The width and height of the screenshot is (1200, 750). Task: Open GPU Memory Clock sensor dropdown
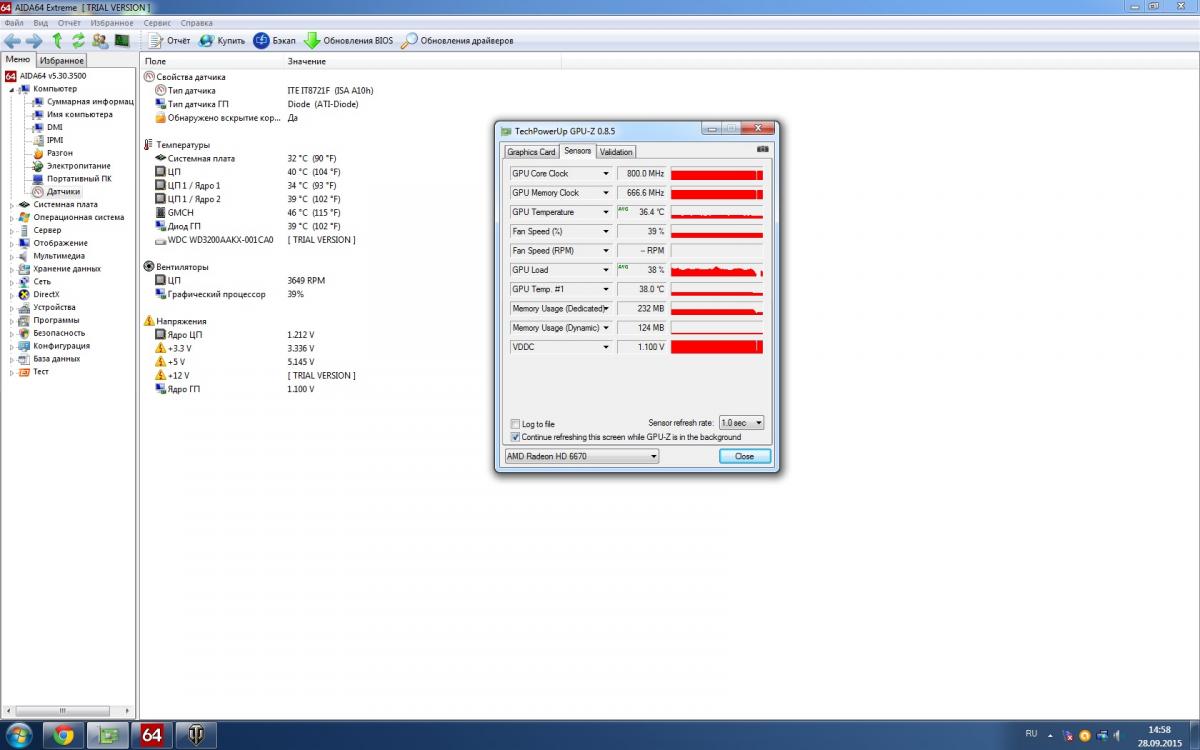coord(605,193)
